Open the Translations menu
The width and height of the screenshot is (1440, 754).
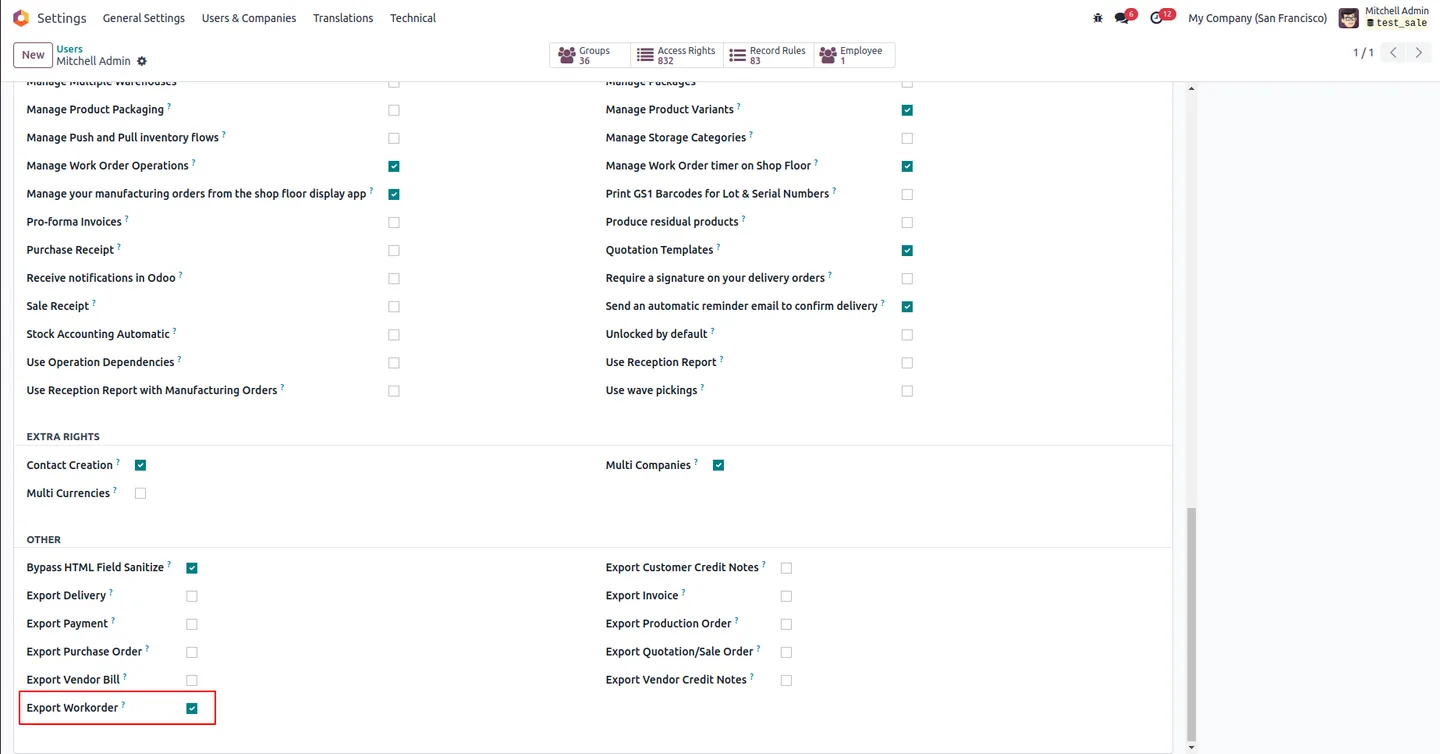click(343, 18)
